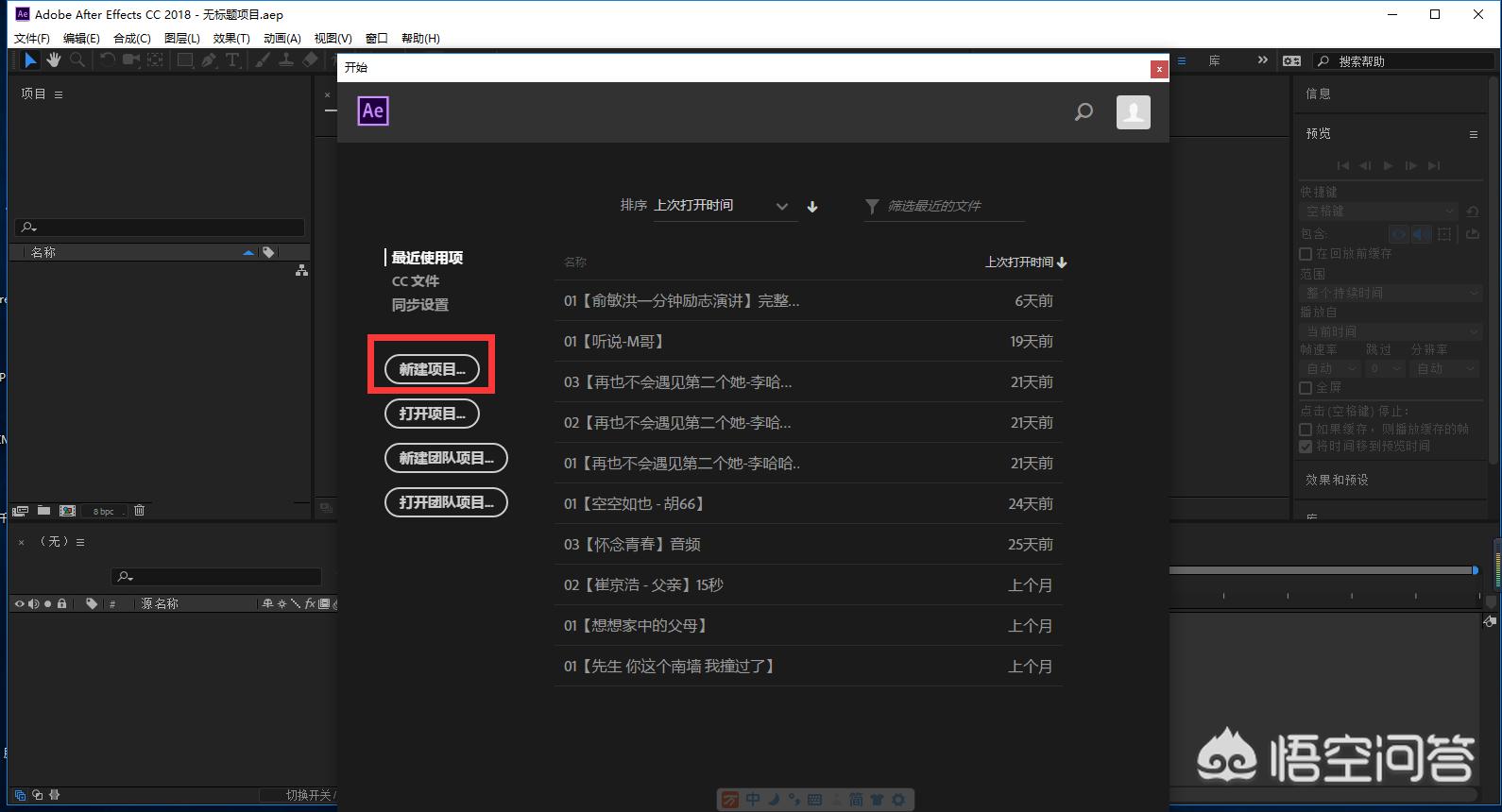Open the 当前时间 play-from dropdown
Viewport: 1502px width, 812px height.
tap(1391, 331)
